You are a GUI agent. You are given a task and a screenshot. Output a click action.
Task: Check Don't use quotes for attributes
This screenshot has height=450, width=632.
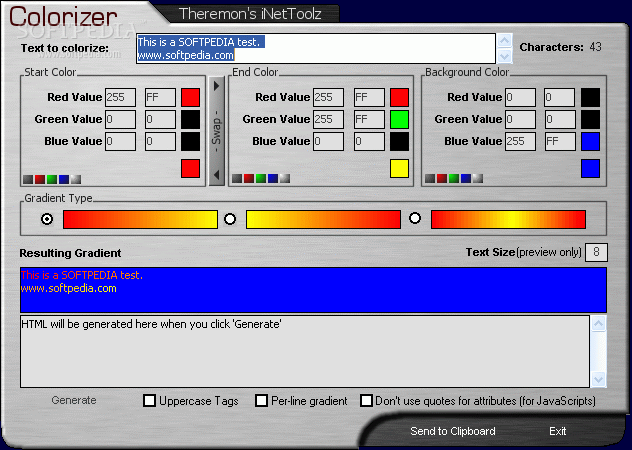pyautogui.click(x=366, y=401)
